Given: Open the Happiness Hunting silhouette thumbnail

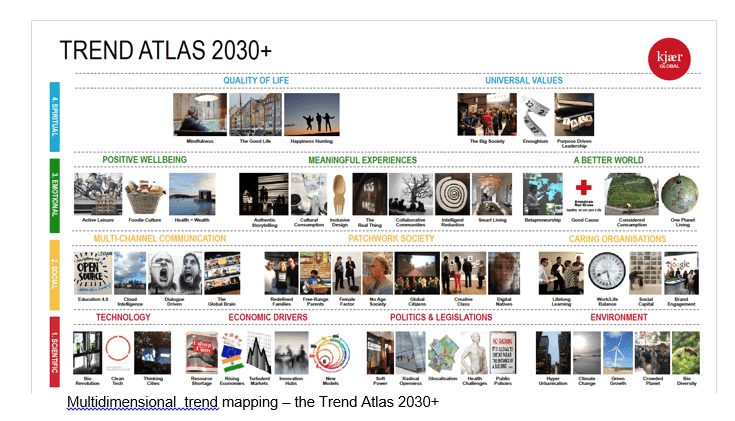Looking at the screenshot, I should pyautogui.click(x=311, y=115).
